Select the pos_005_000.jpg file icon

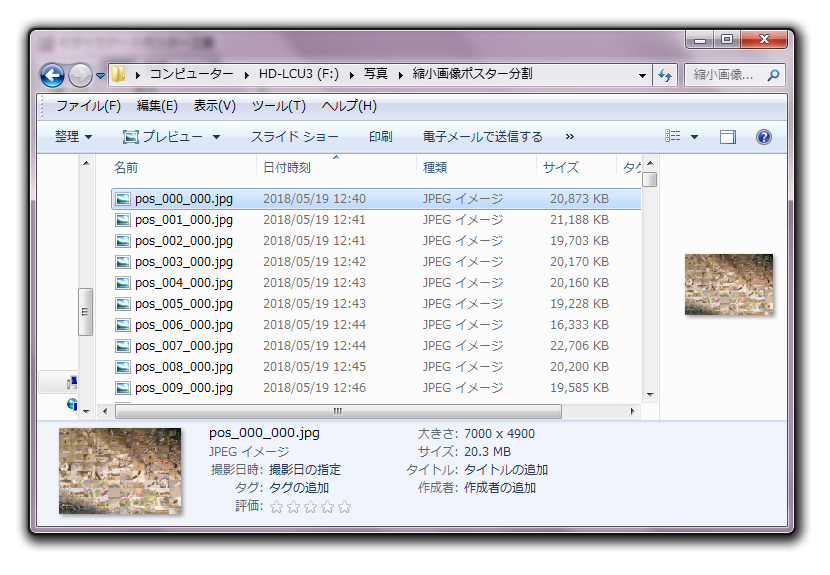[123, 304]
